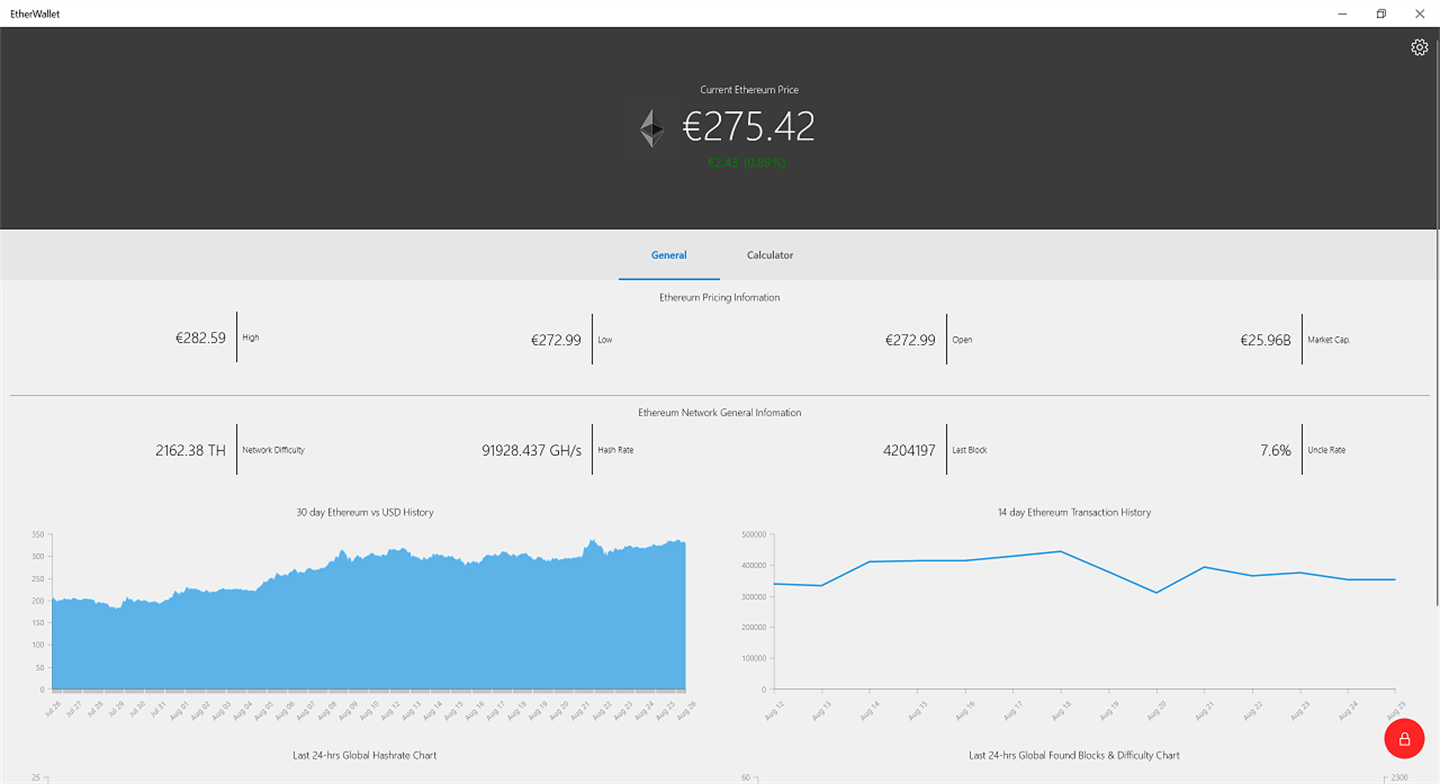Click the green price change text
The height and width of the screenshot is (784, 1440).
click(x=746, y=162)
